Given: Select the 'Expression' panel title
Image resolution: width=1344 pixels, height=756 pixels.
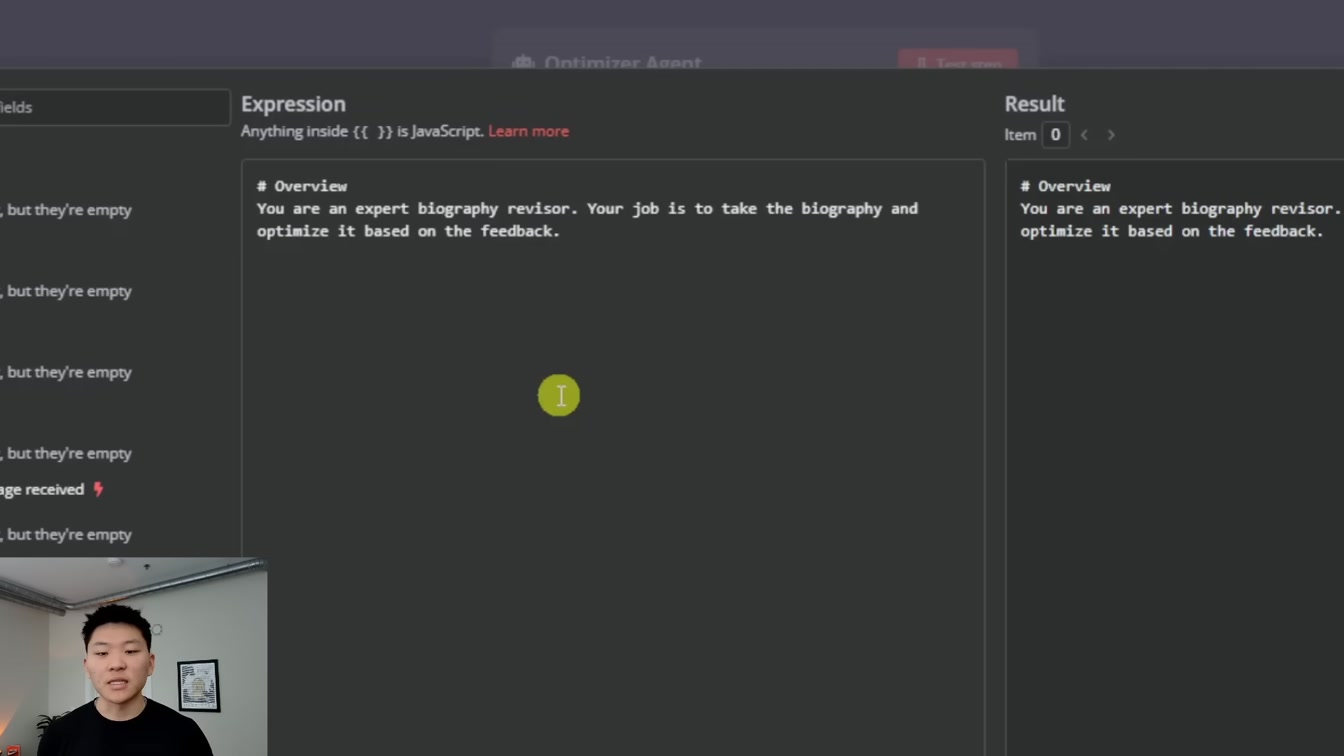Looking at the screenshot, I should pyautogui.click(x=293, y=104).
